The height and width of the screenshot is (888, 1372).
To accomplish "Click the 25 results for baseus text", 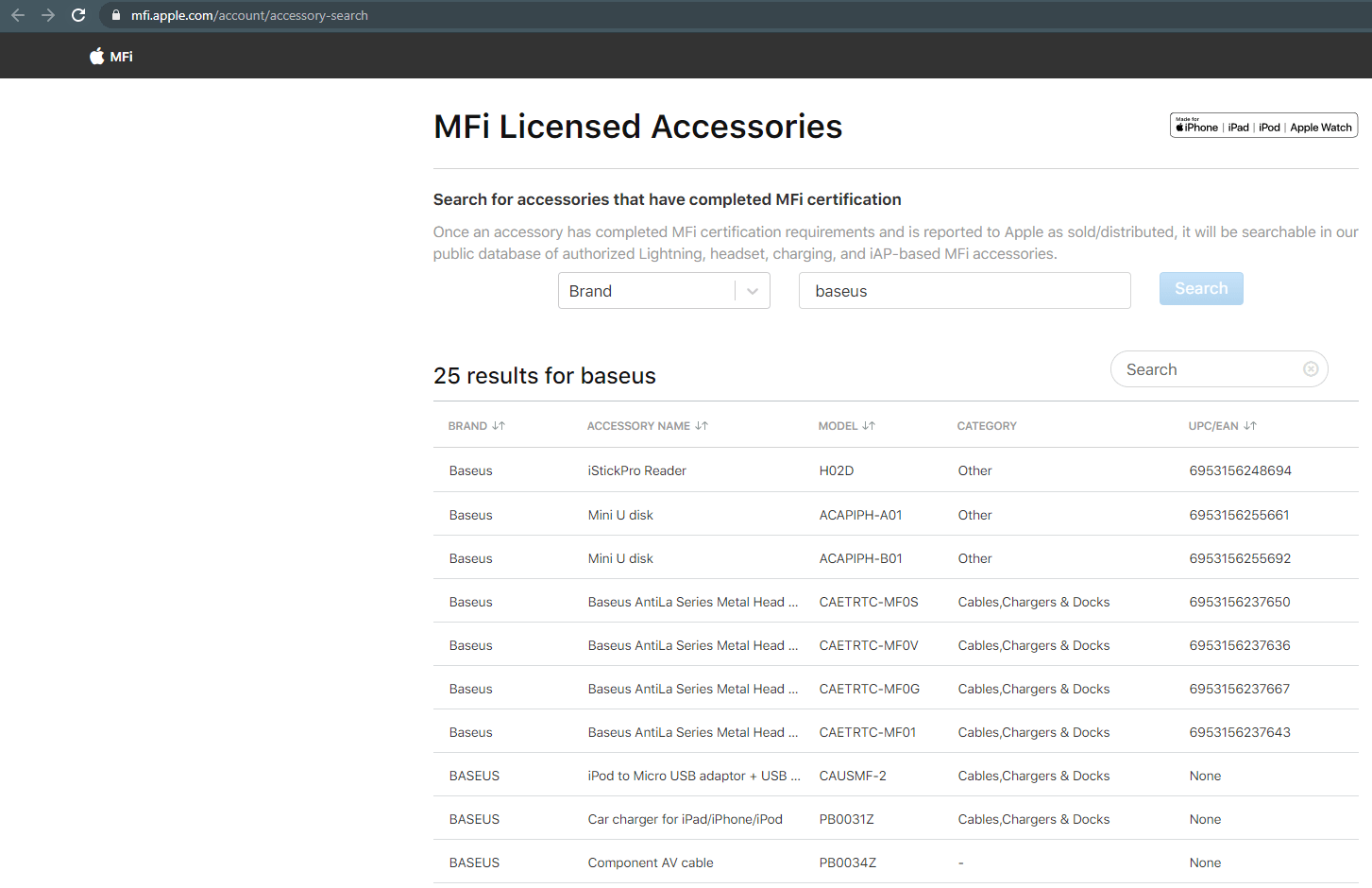I will click(545, 376).
